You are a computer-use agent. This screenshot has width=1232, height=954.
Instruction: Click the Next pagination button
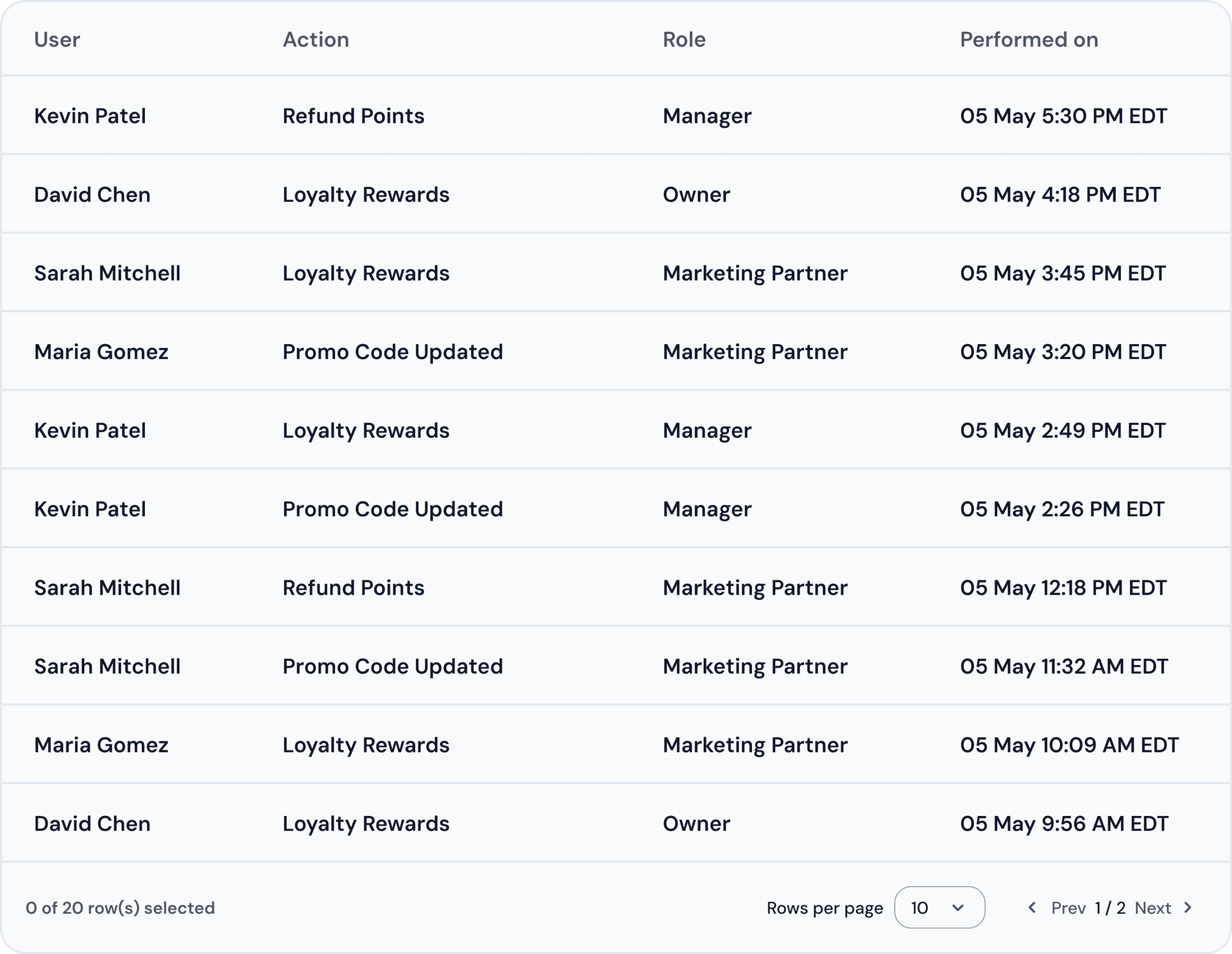coord(1152,908)
